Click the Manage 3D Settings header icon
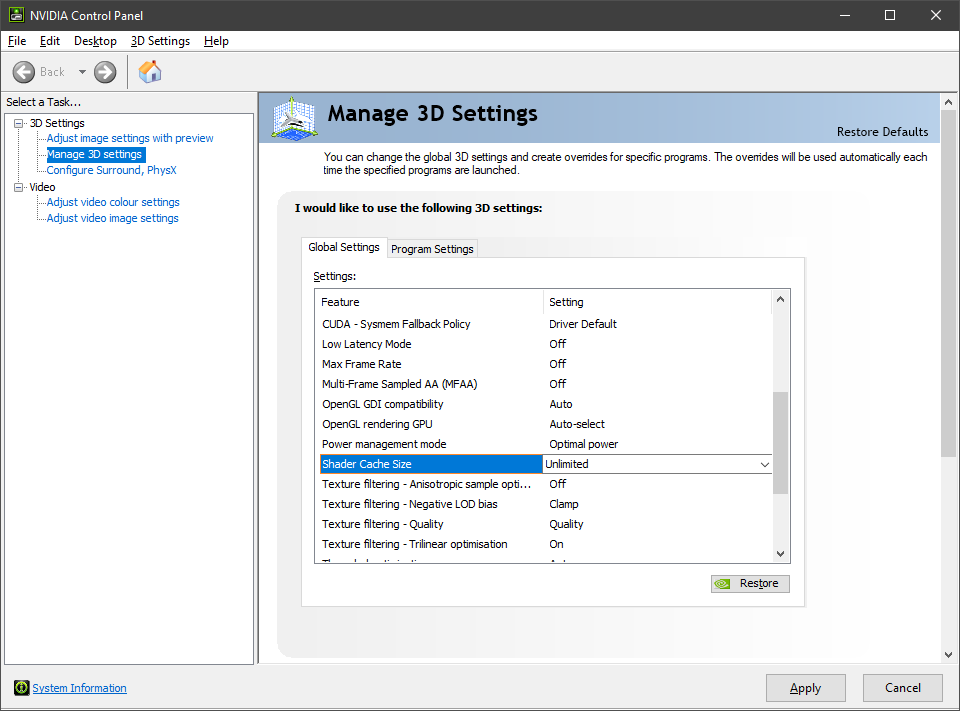 (x=294, y=118)
